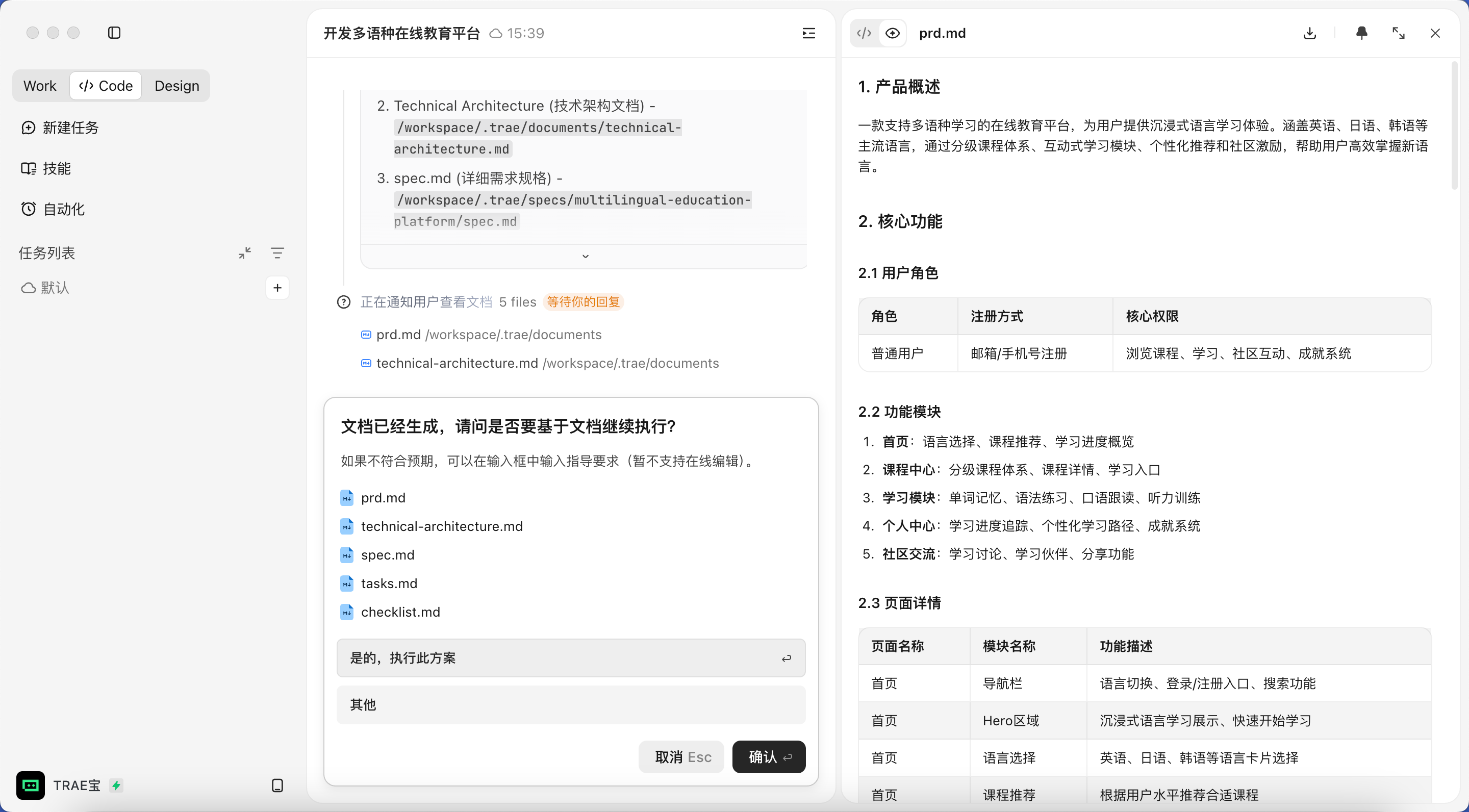1469x812 pixels.
Task: Collapse the task list with arrows icon
Action: tap(245, 252)
